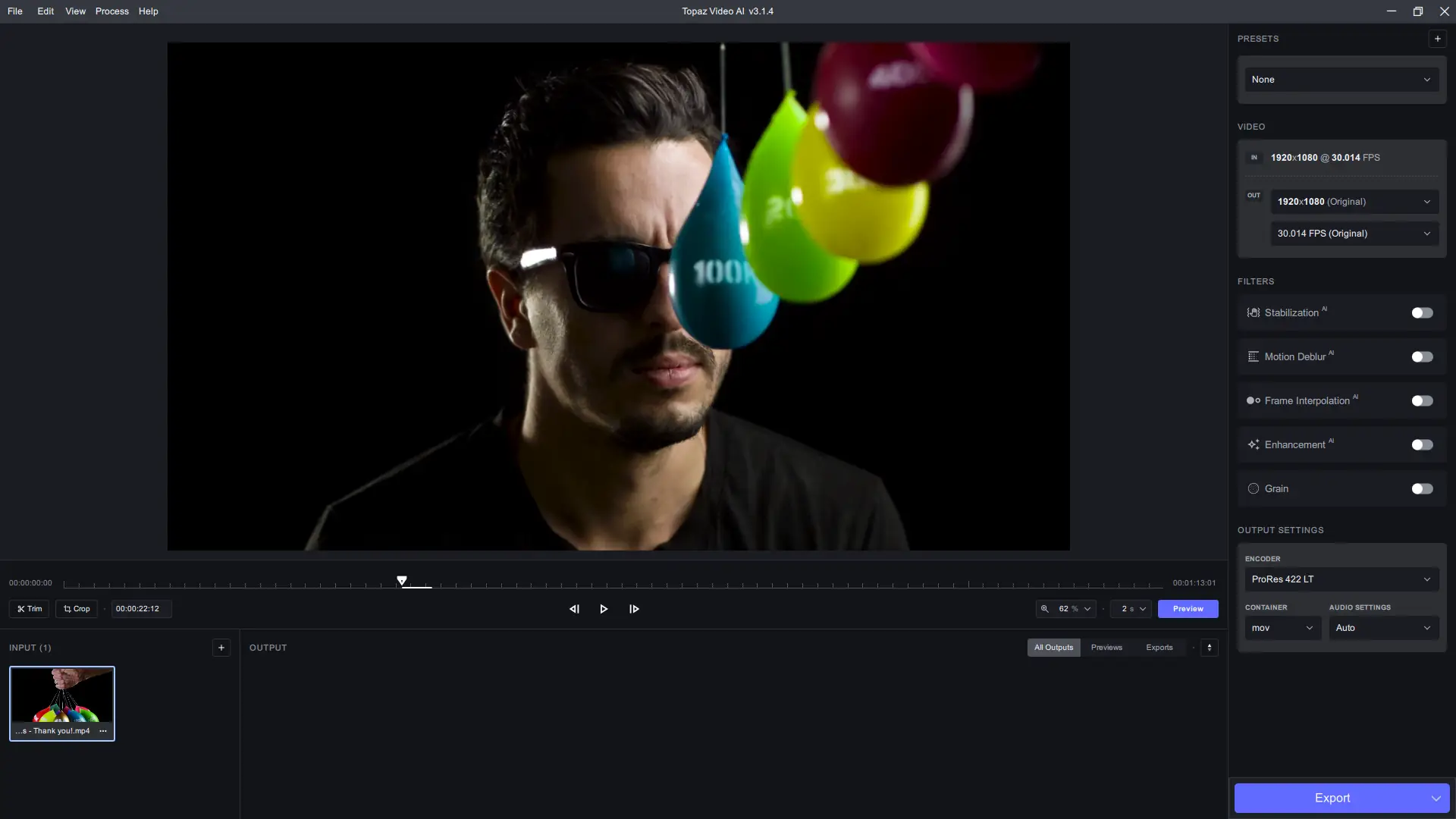Screen dimensions: 1456x819
Task: Add input video with plus icon
Action: (221, 648)
